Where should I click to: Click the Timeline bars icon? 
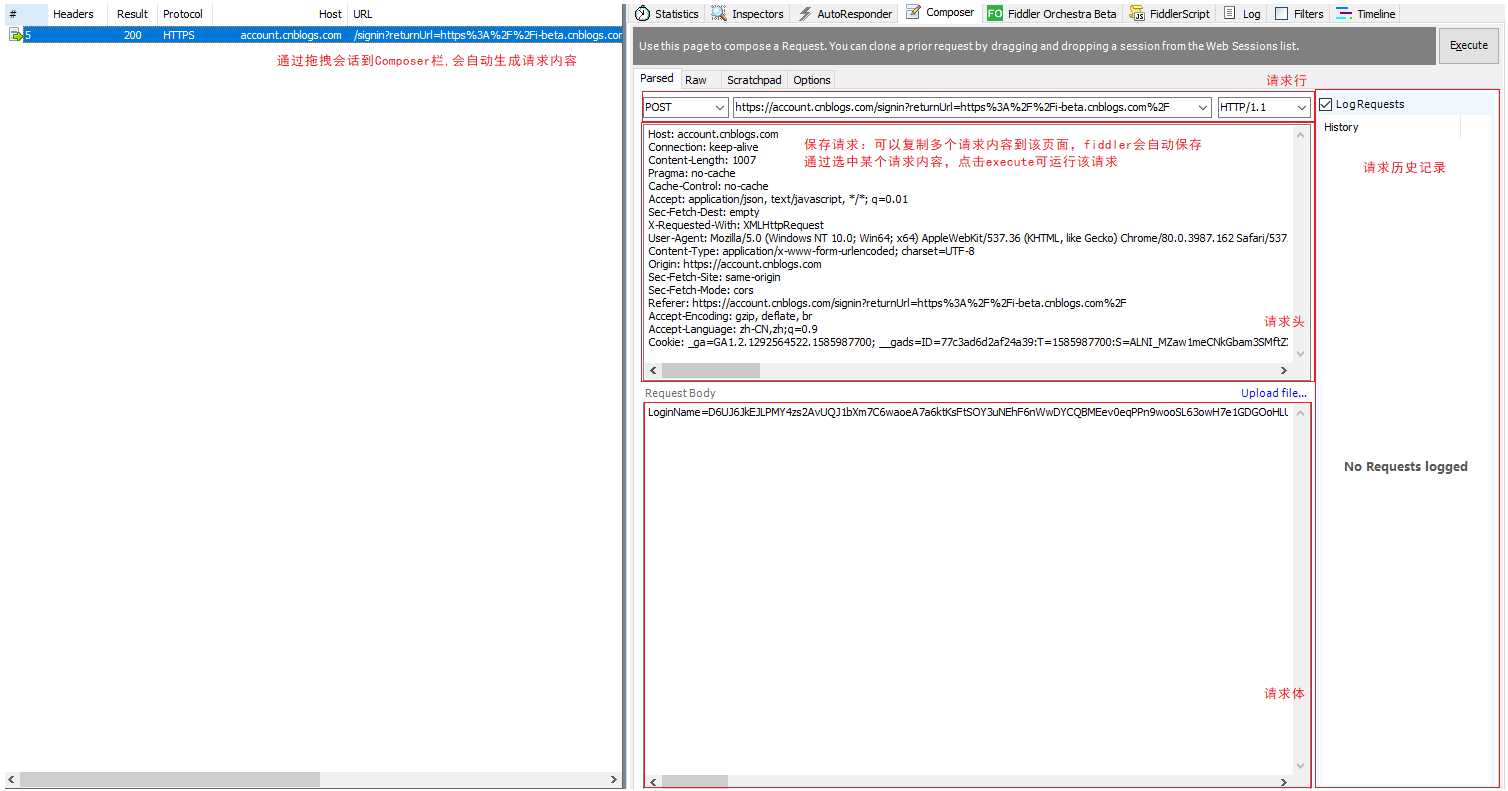pos(1344,14)
